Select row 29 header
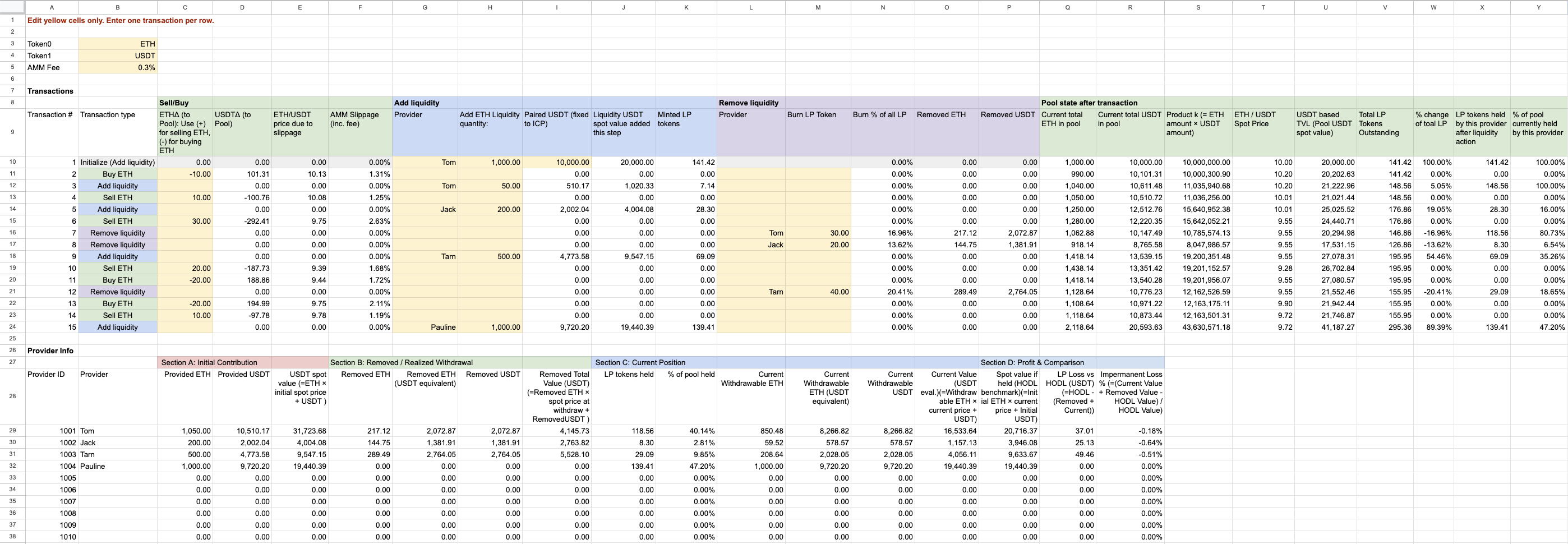The height and width of the screenshot is (544, 1568). 12,431
